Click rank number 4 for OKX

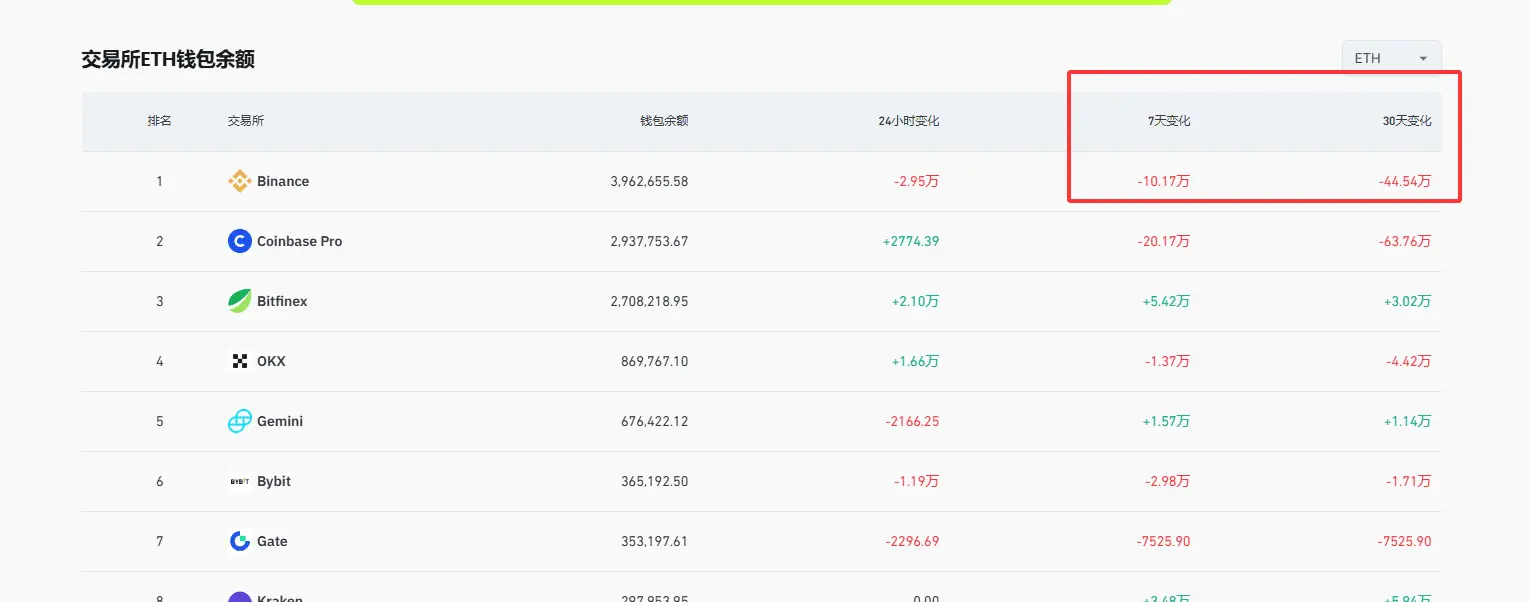click(160, 361)
